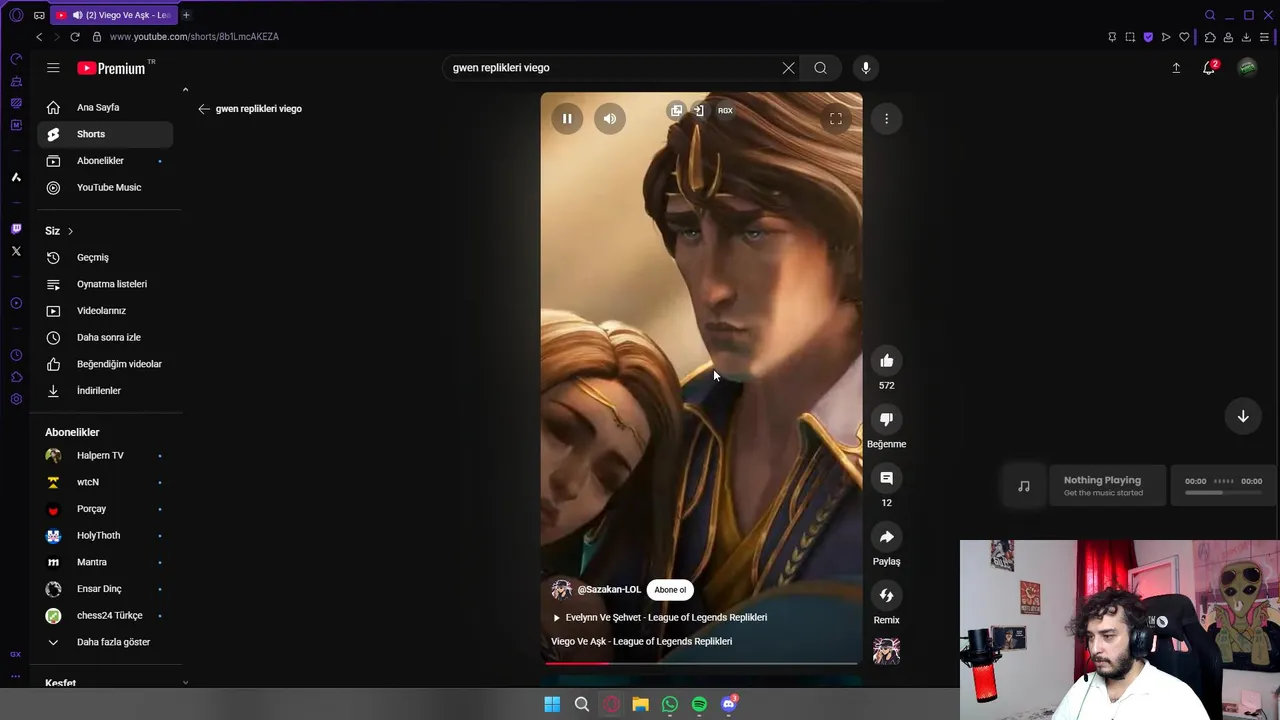Click the YouTube Premium logo

click(112, 68)
